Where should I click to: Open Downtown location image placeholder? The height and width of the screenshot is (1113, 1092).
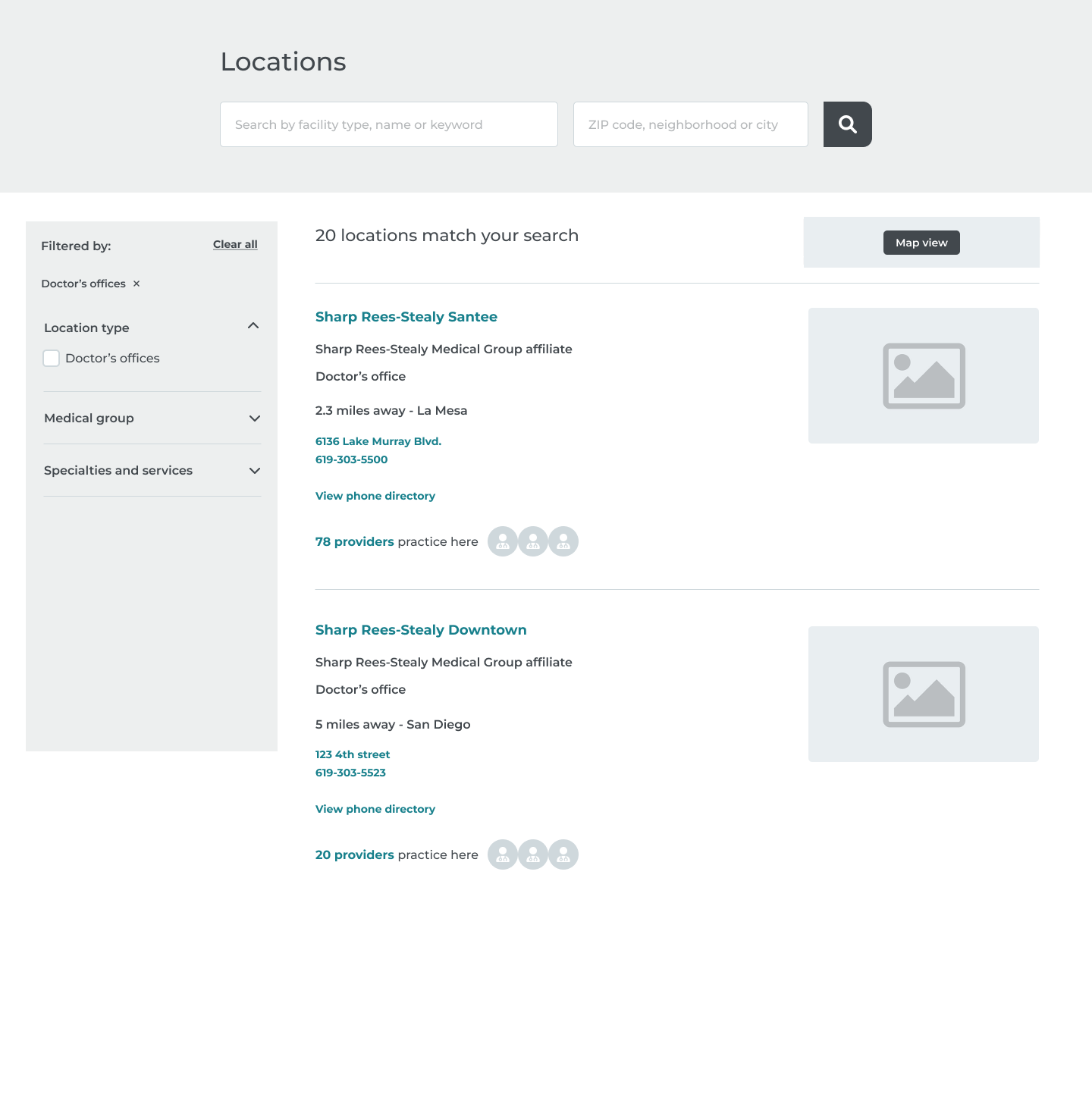point(924,694)
